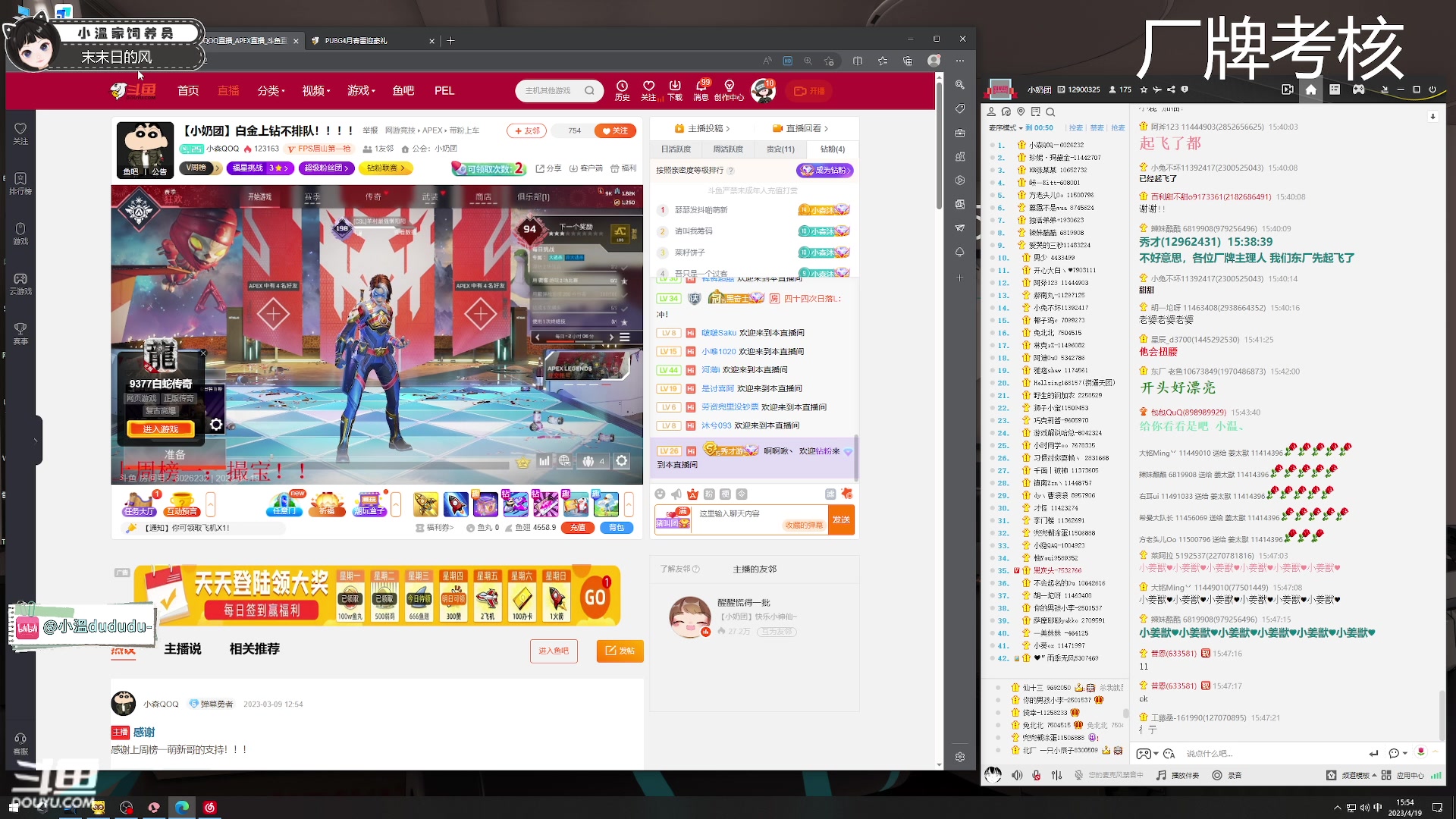The height and width of the screenshot is (819, 1456).
Task: Switch to the 钻粉(4) tab
Action: 833,149
